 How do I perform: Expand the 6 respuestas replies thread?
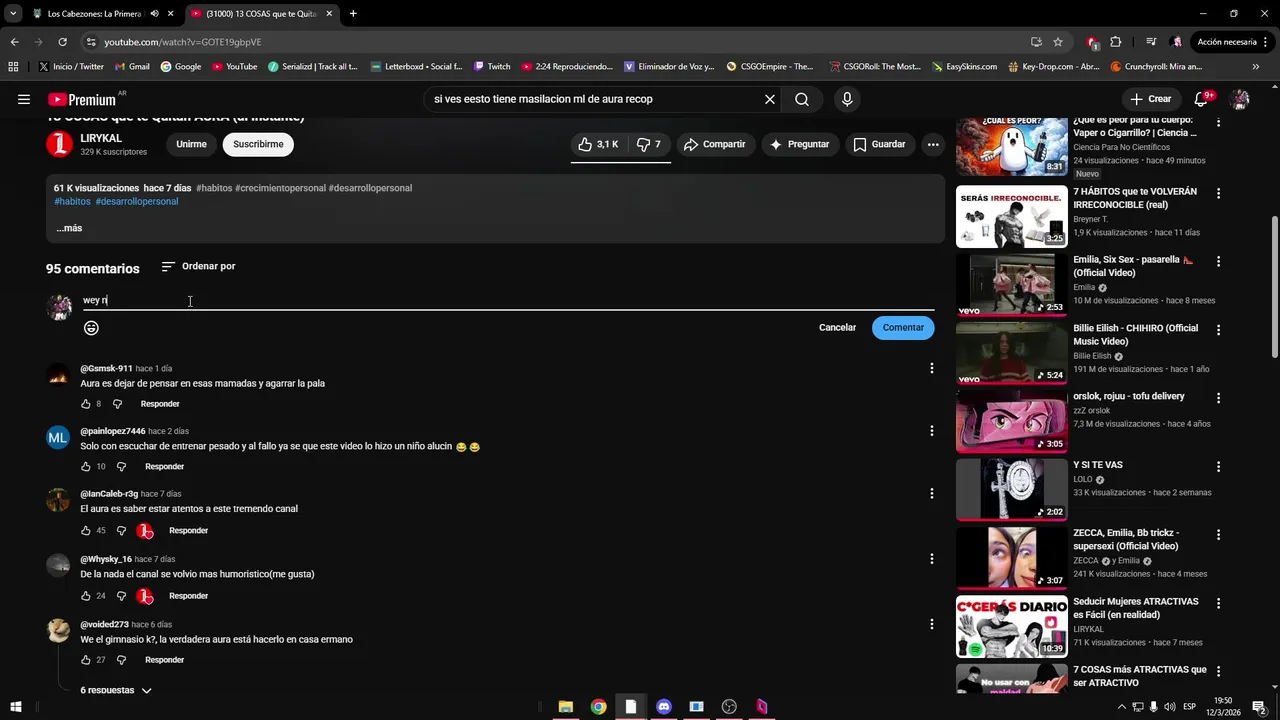click(116, 690)
